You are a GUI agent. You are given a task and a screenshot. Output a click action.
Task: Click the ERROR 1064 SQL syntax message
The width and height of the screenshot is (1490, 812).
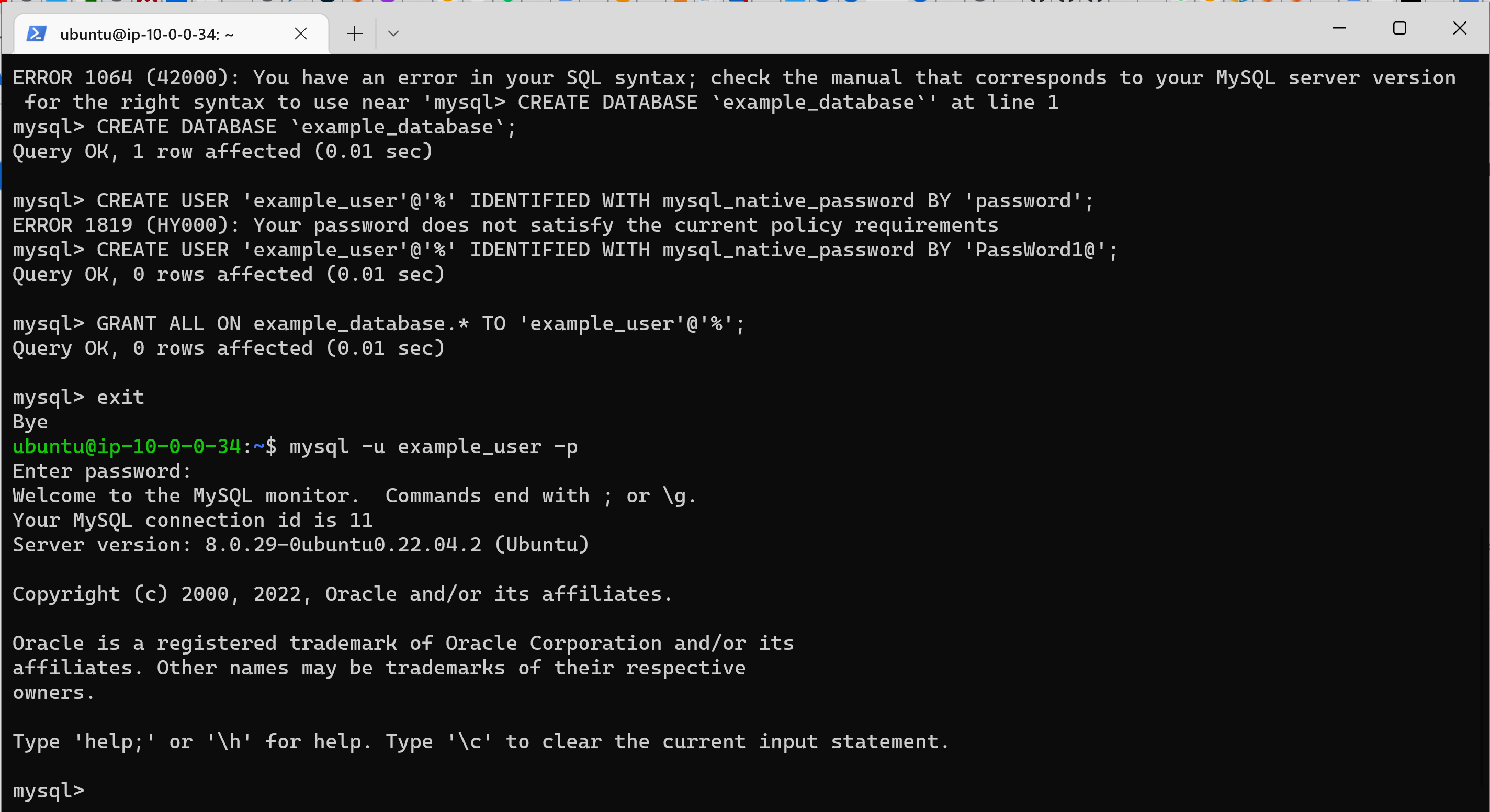(x=405, y=77)
